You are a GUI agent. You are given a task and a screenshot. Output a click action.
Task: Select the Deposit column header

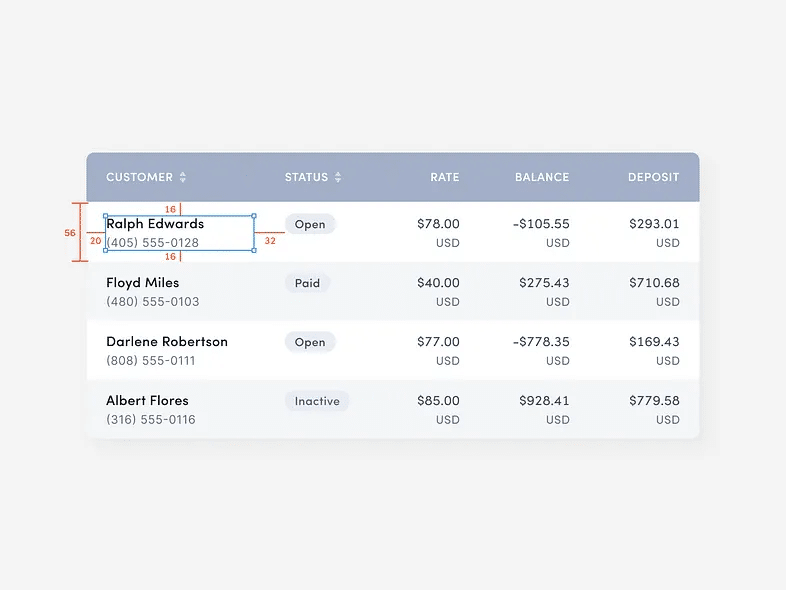[x=654, y=177]
